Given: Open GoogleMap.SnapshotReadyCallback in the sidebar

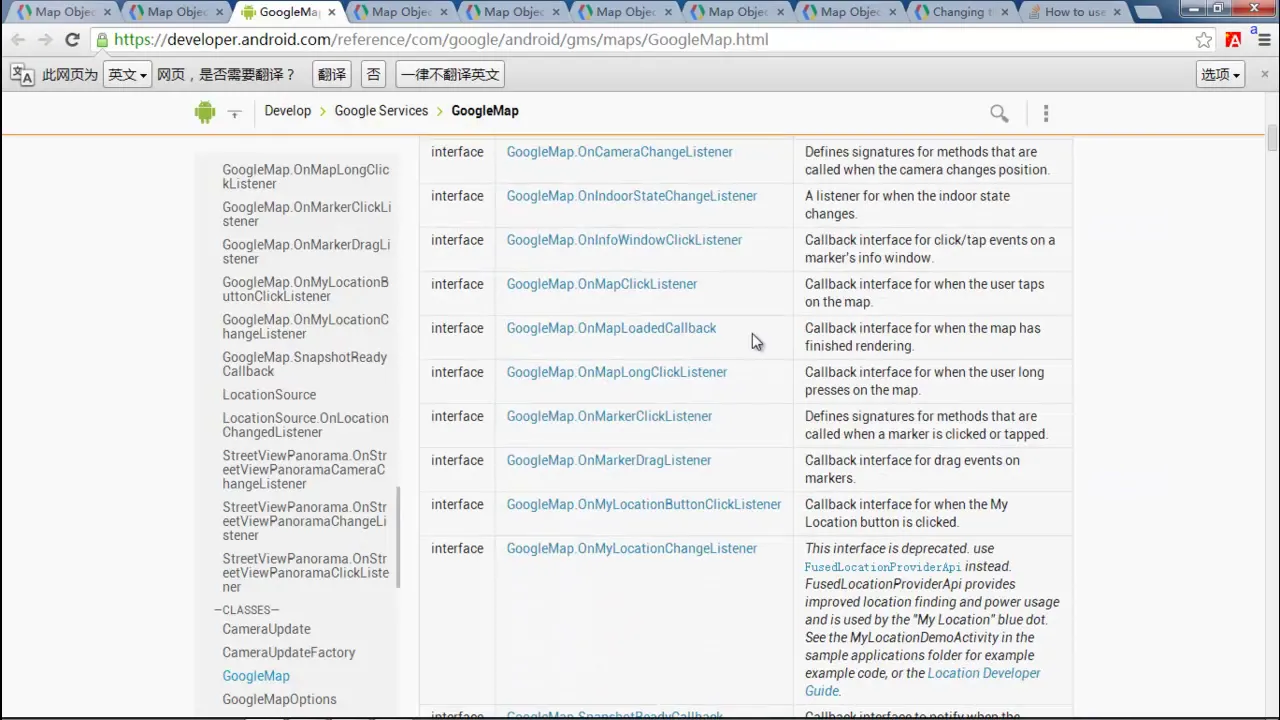Looking at the screenshot, I should click(305, 364).
